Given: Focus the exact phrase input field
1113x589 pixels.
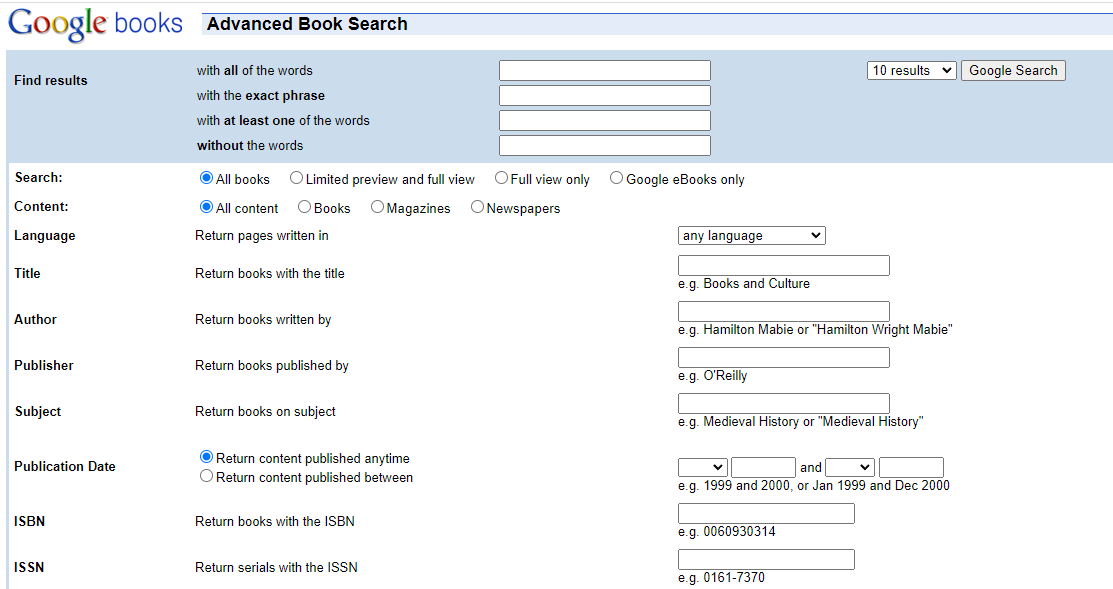Looking at the screenshot, I should pyautogui.click(x=605, y=95).
